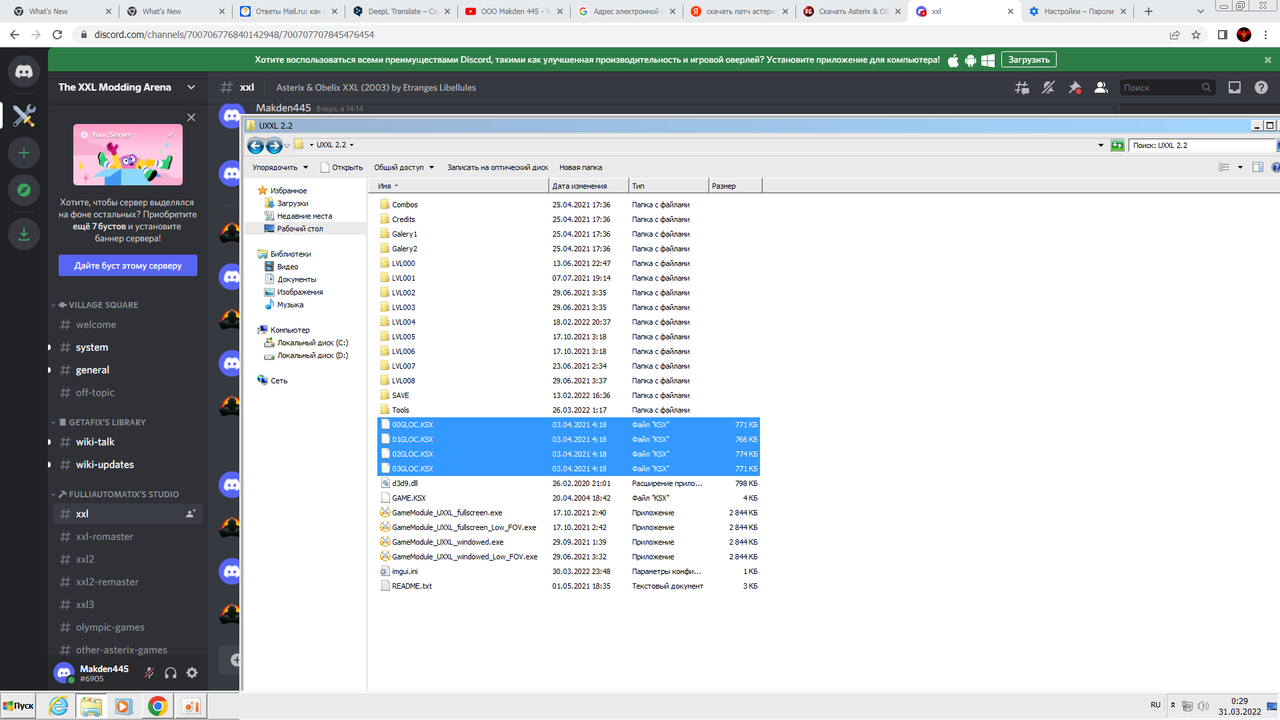Click Makden445 user avatar in bottom panel
This screenshot has height=720, width=1280.
tap(64, 673)
